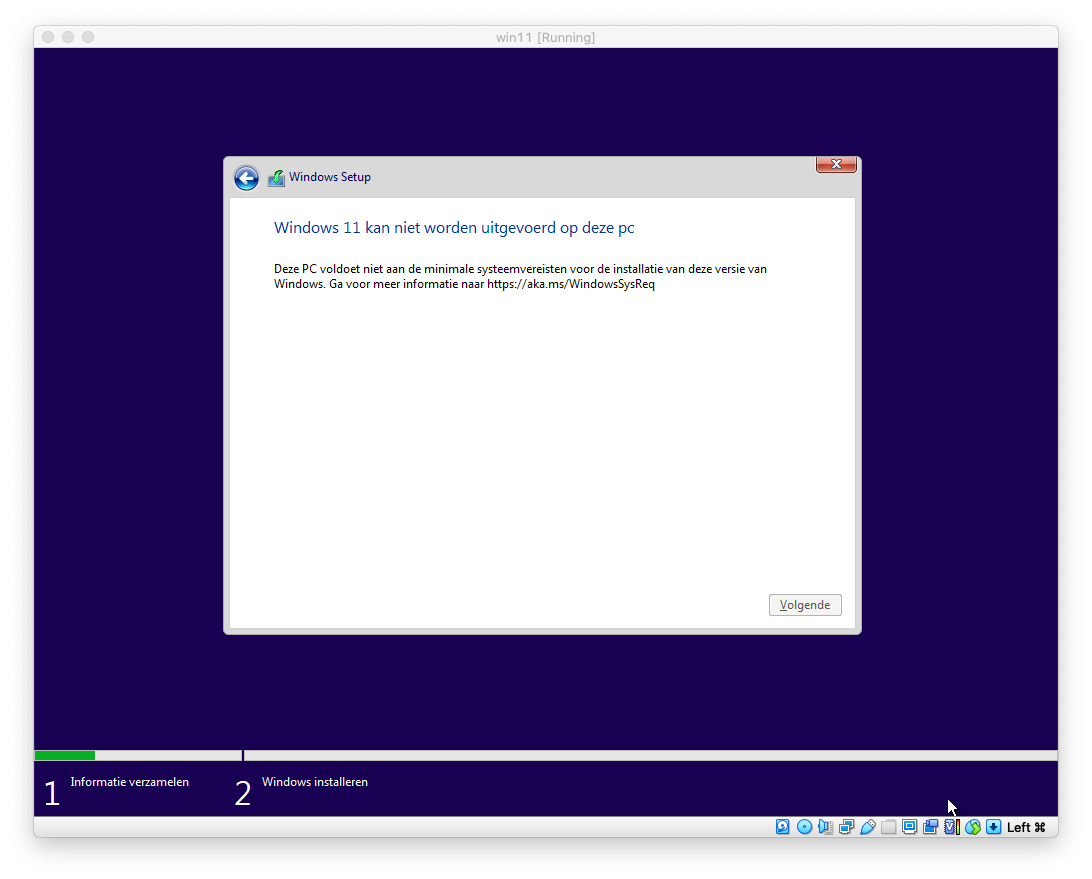Screen dimensions: 1092x879
Task: Open the USB devices icon
Action: pyautogui.click(x=867, y=827)
